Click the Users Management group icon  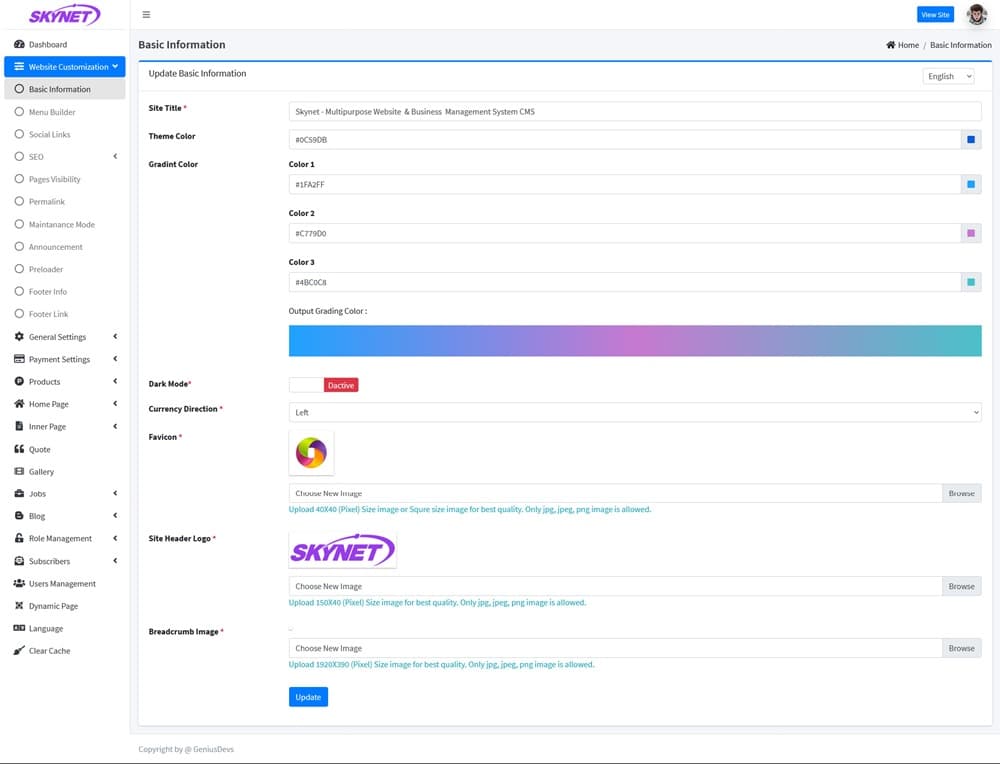click(x=19, y=583)
